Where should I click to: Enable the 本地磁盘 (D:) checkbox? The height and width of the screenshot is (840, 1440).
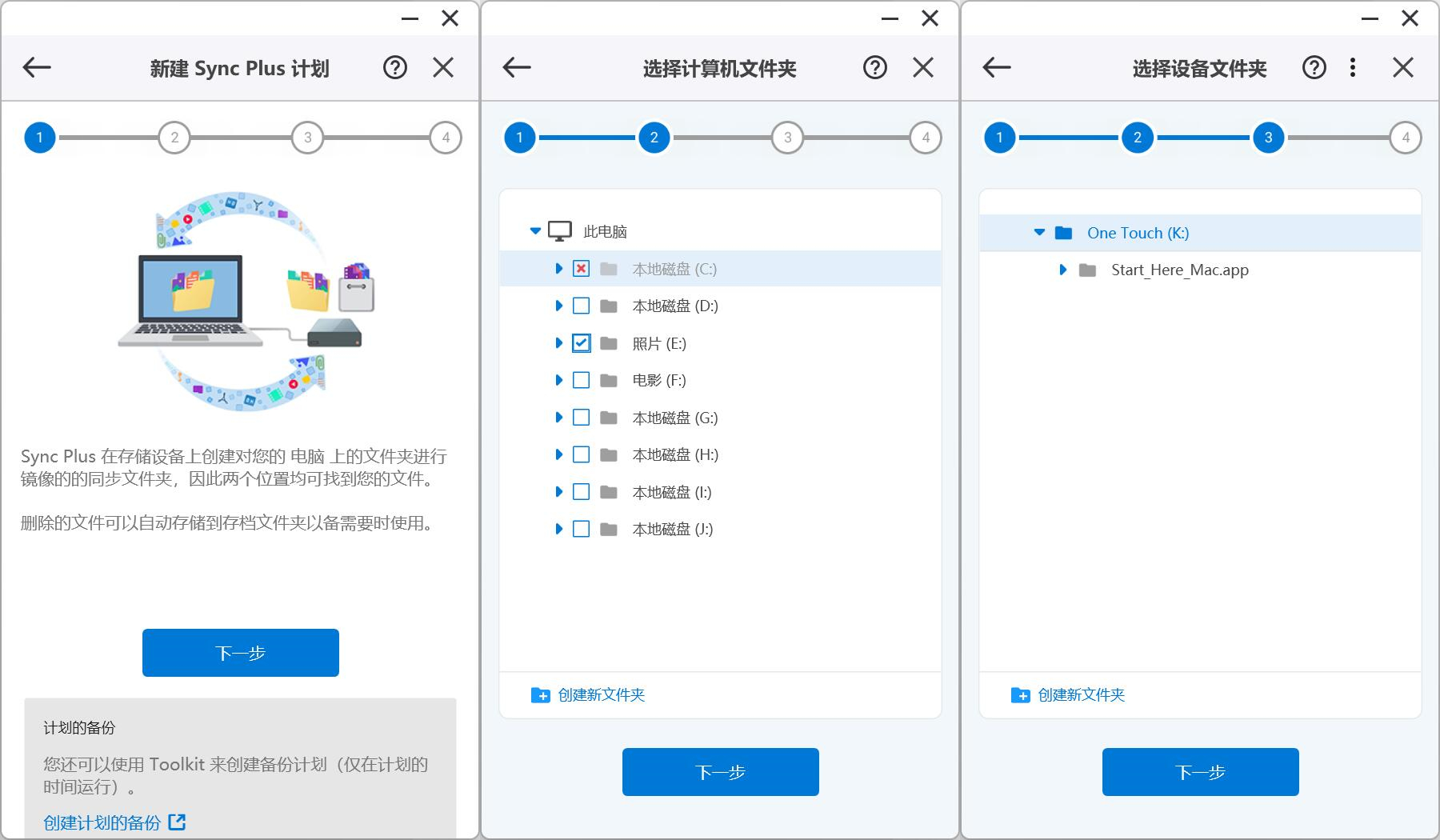coord(581,306)
